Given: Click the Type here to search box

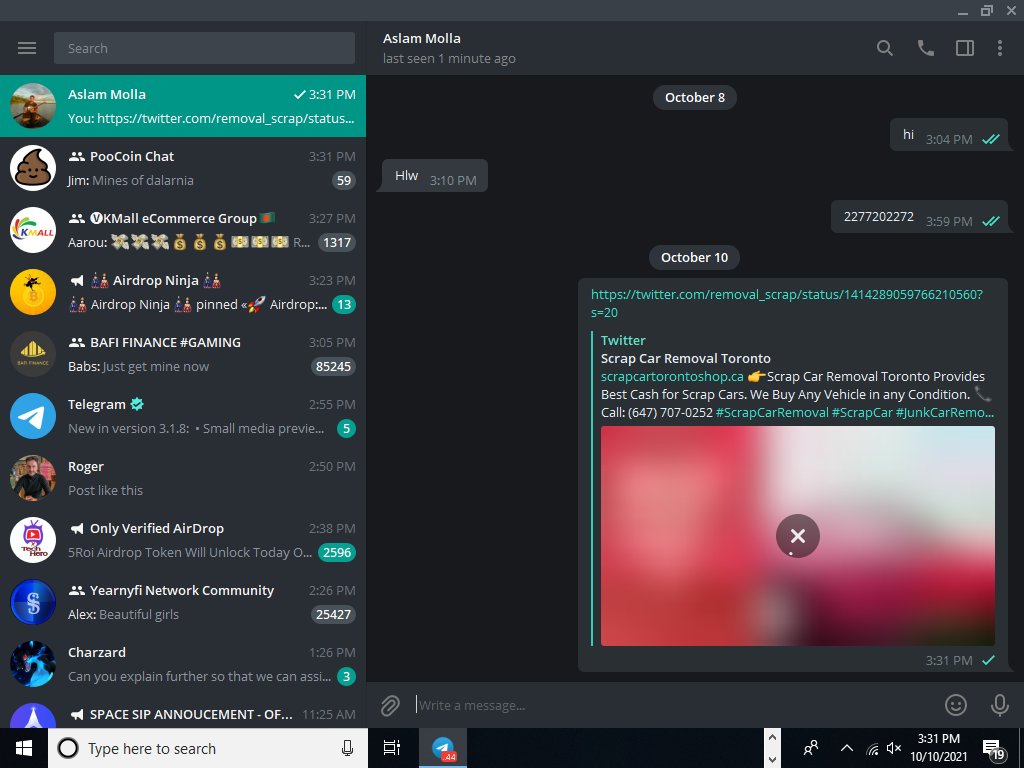Looking at the screenshot, I should tap(208, 748).
